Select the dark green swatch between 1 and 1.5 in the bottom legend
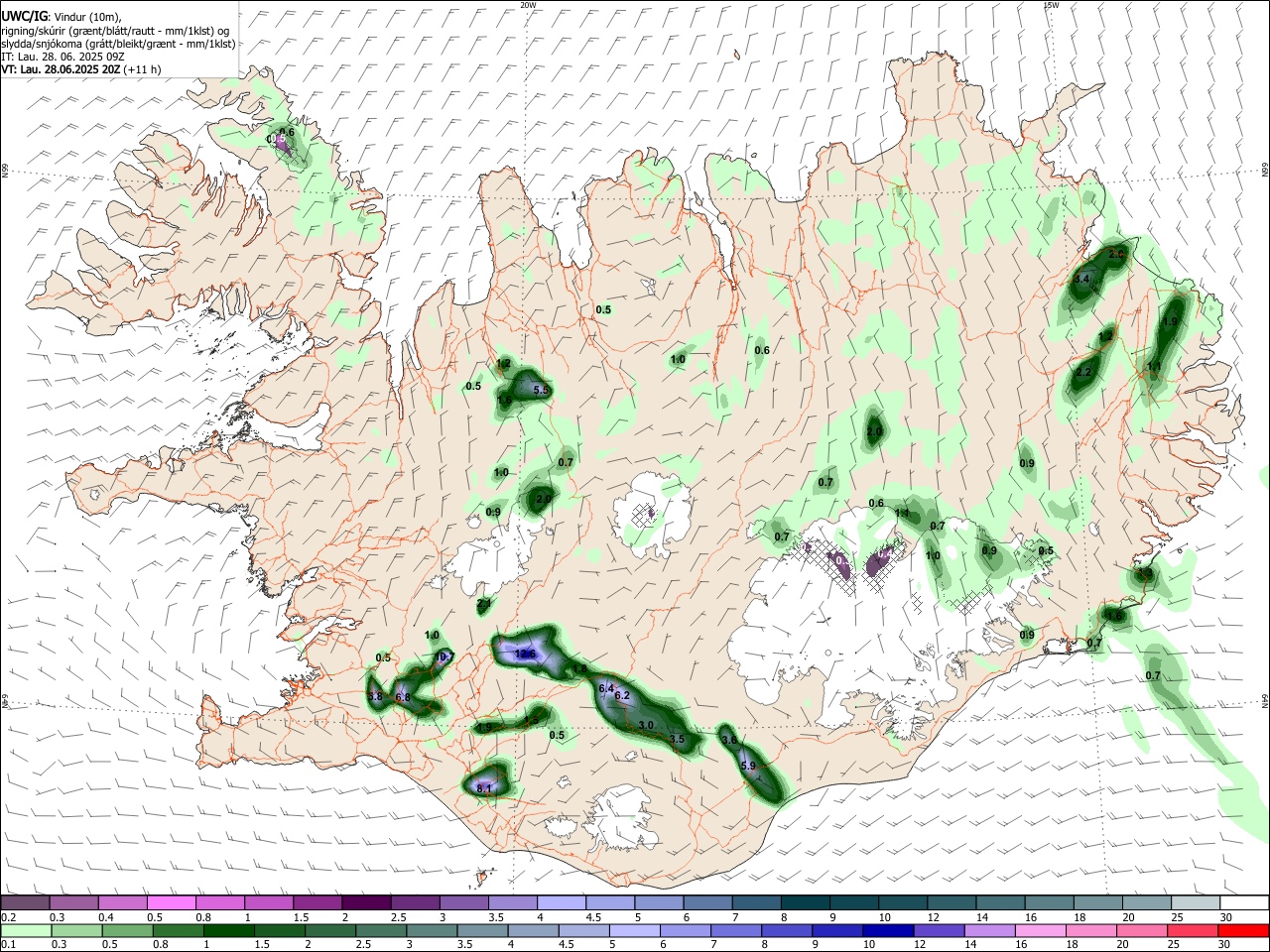The height and width of the screenshot is (952, 1270). click(229, 930)
